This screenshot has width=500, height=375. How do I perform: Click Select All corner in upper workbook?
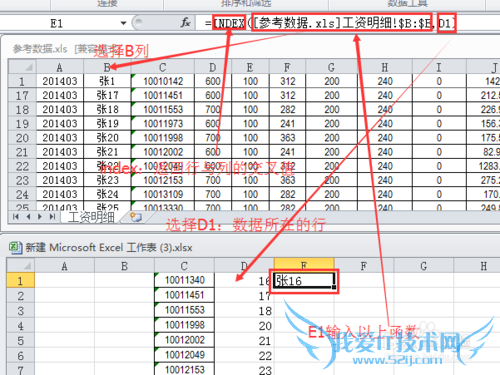[x=22, y=67]
